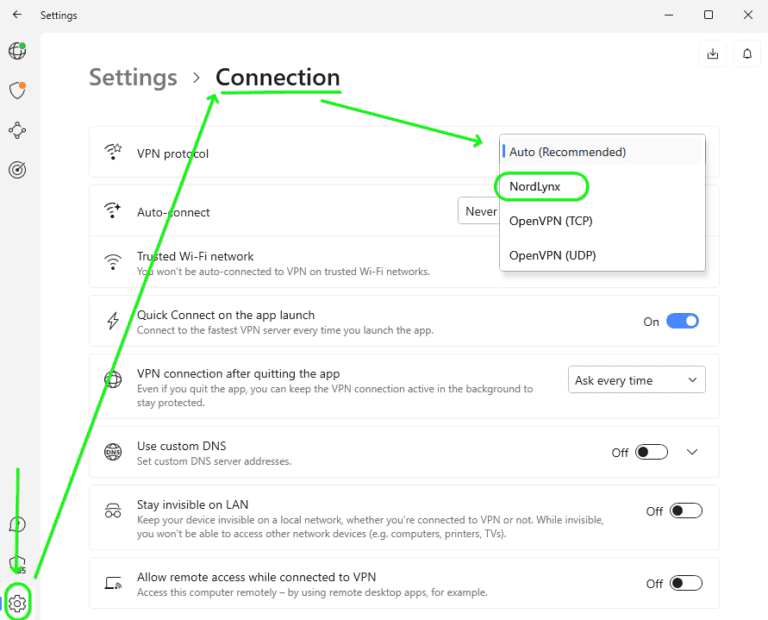Enable the Use custom DNS toggle
This screenshot has width=768, height=620.
(652, 452)
